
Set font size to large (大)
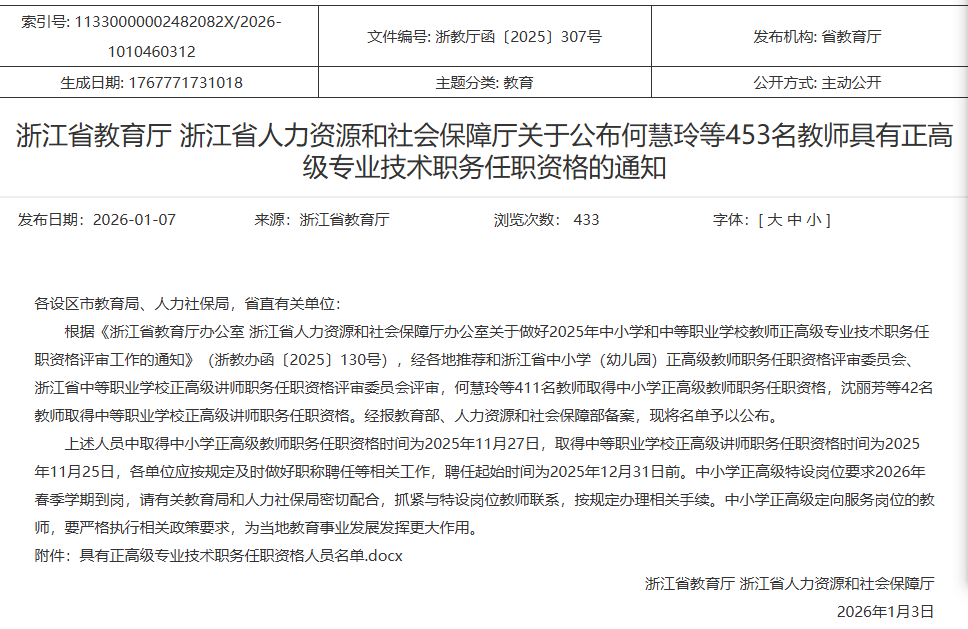click(774, 220)
